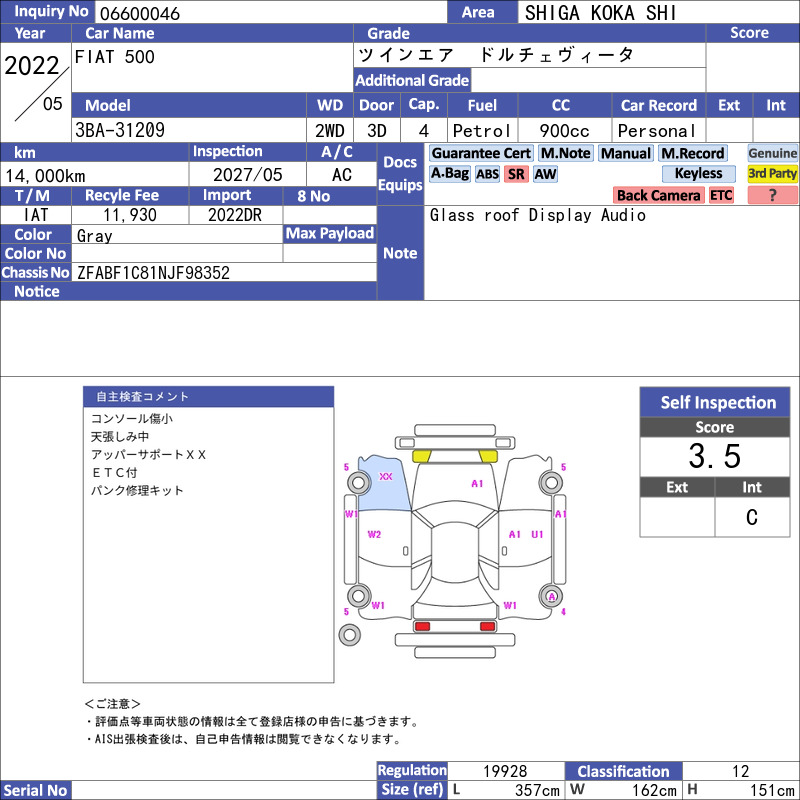Select the M.Note document badge

[x=565, y=153]
